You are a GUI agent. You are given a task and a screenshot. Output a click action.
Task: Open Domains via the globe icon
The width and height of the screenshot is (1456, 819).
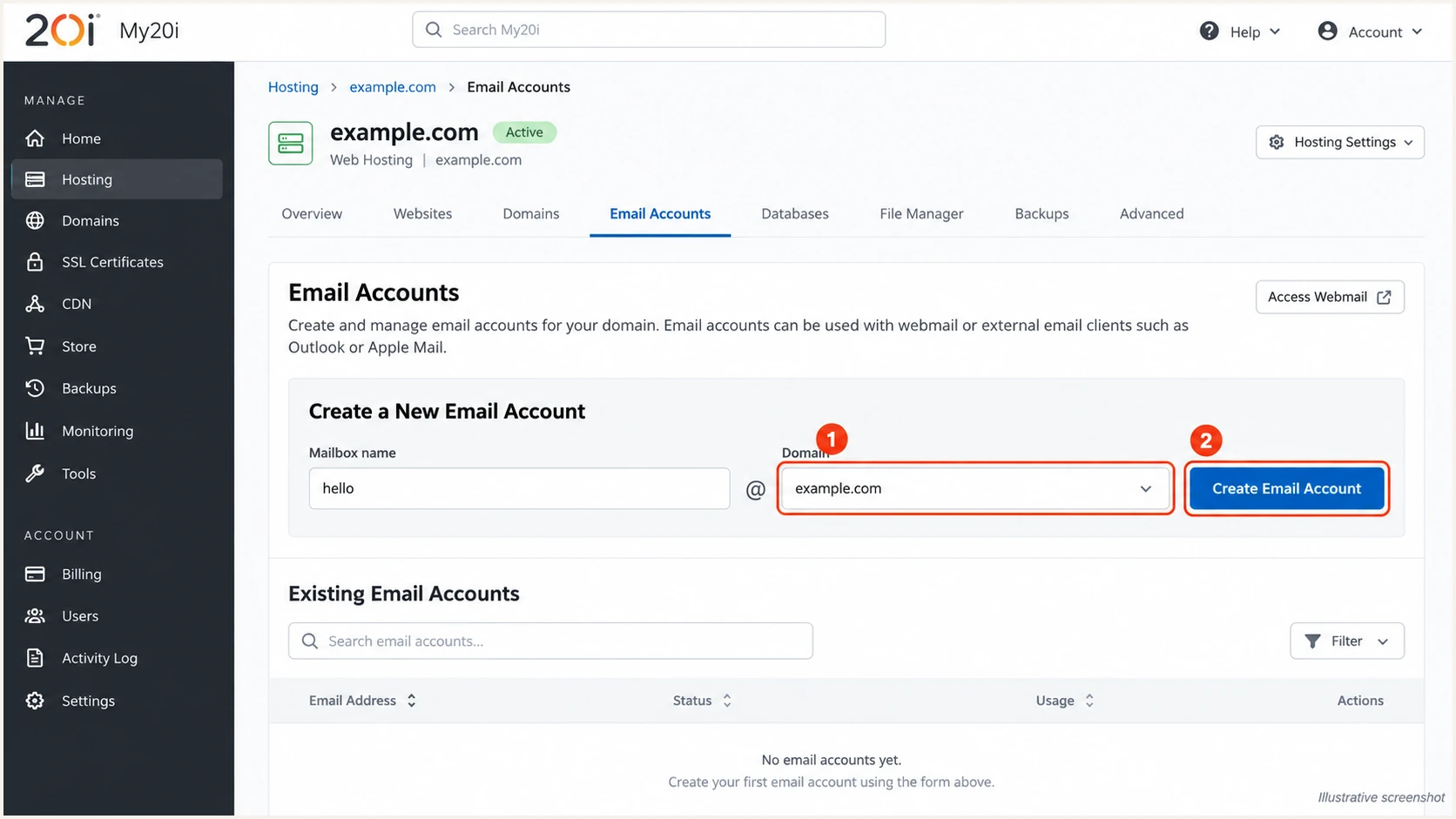(x=35, y=221)
